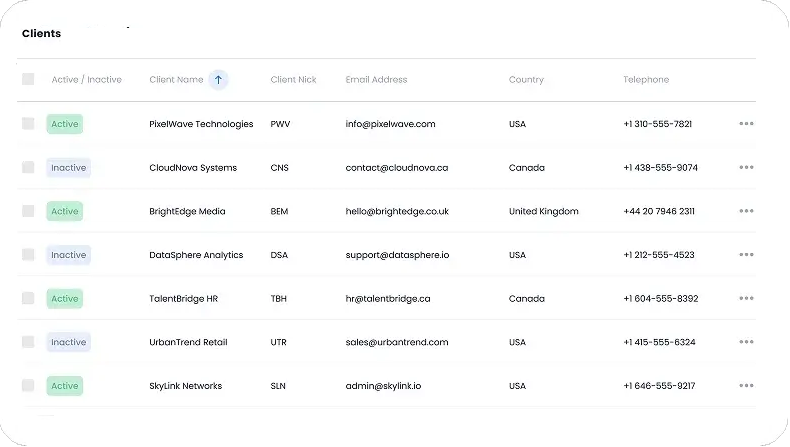The image size is (790, 447).
Task: Check the TalentBridge HR row checkbox
Action: pyautogui.click(x=28, y=298)
